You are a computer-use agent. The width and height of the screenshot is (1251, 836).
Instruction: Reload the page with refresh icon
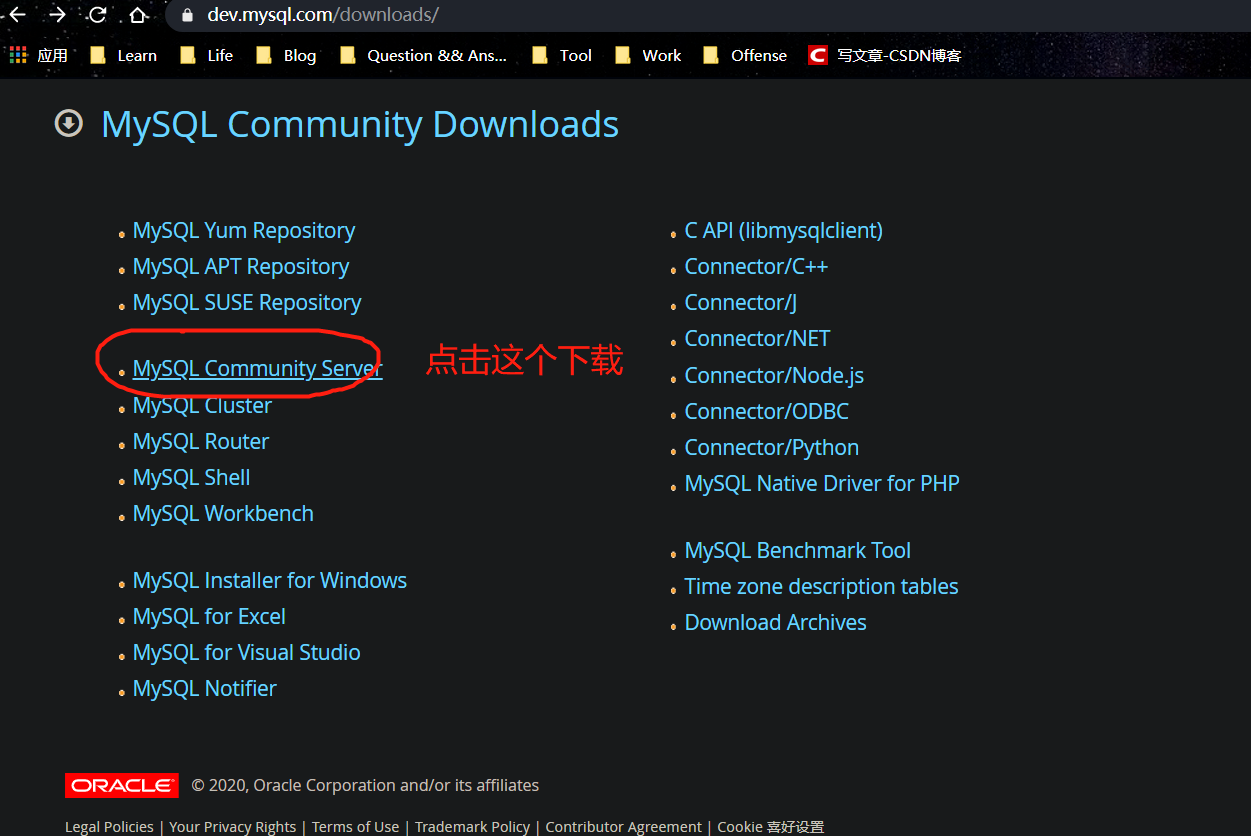[97, 15]
